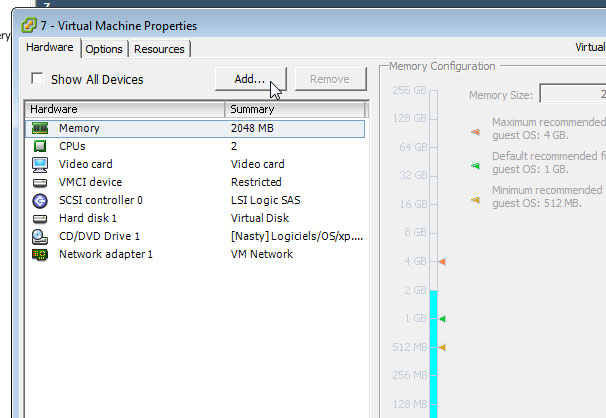The image size is (606, 418).
Task: Click red arrow icon beside Maximum recommended text
Action: (x=475, y=132)
